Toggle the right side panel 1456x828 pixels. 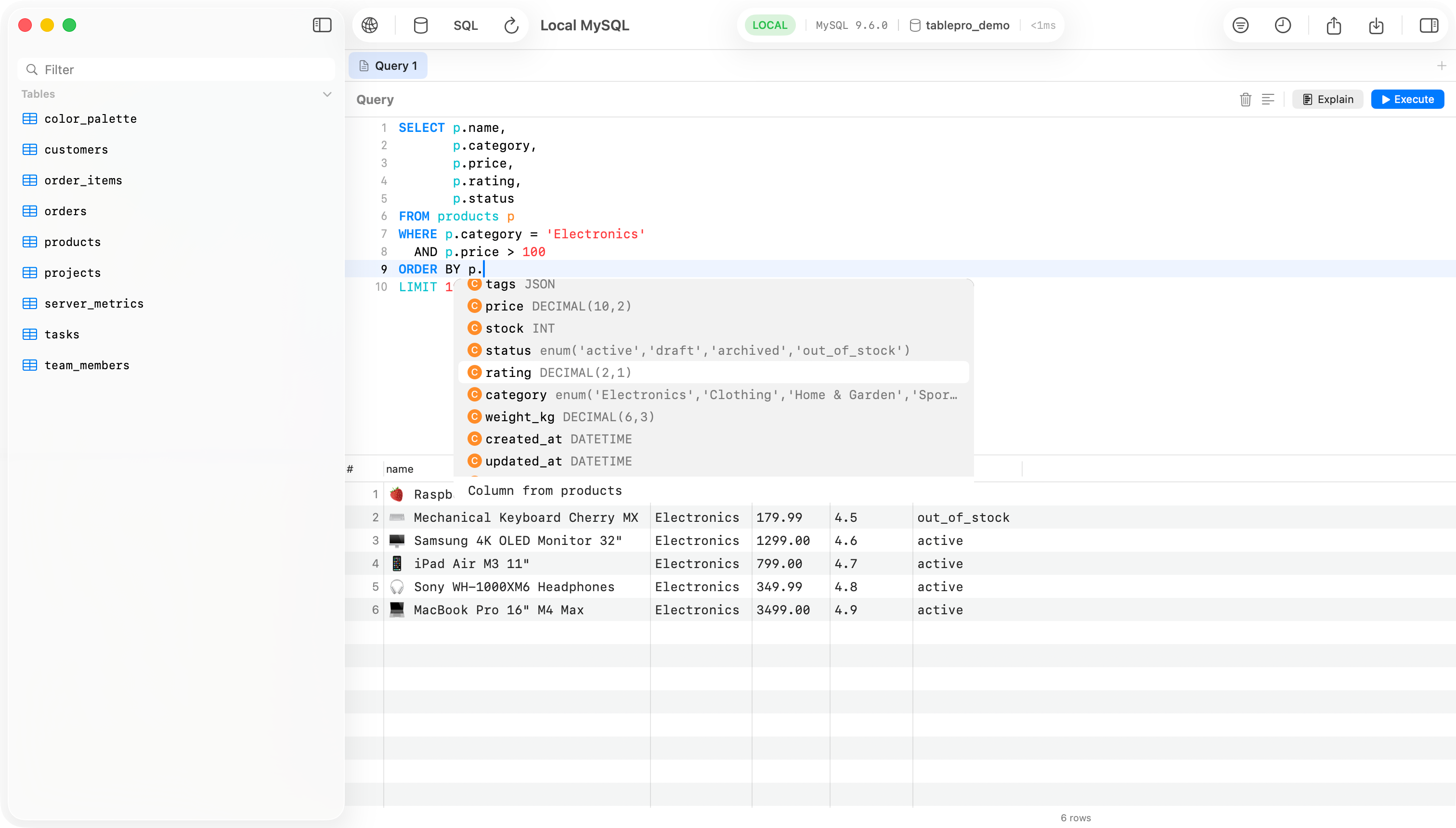(x=1429, y=25)
